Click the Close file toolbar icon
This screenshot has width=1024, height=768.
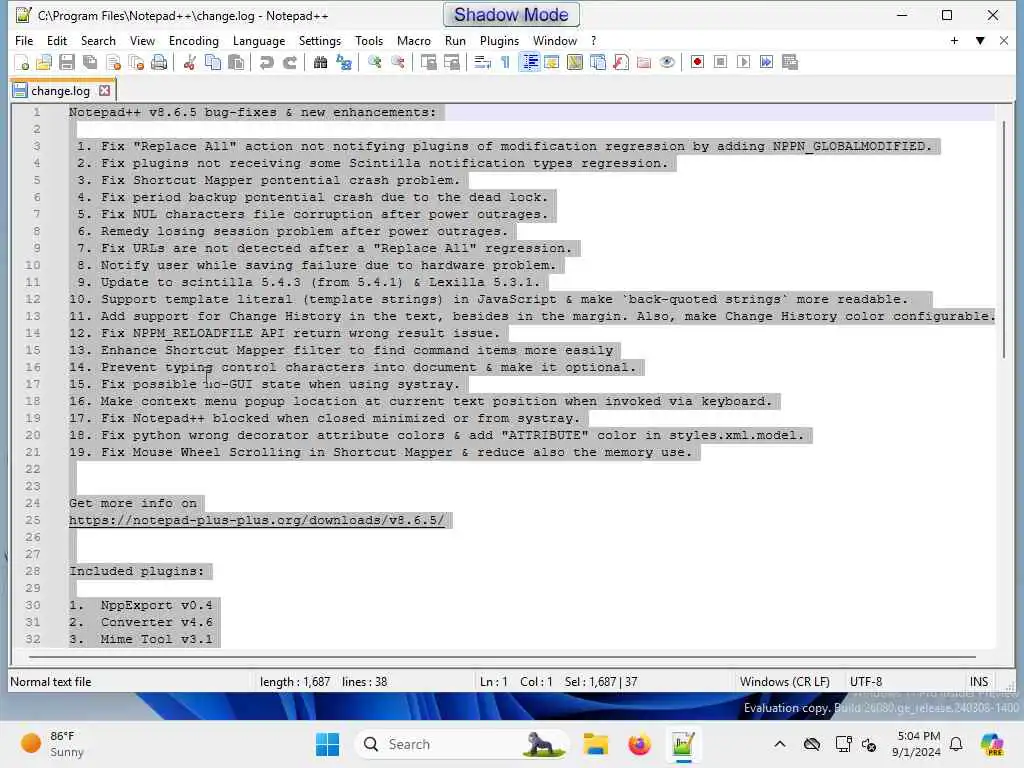tap(113, 63)
